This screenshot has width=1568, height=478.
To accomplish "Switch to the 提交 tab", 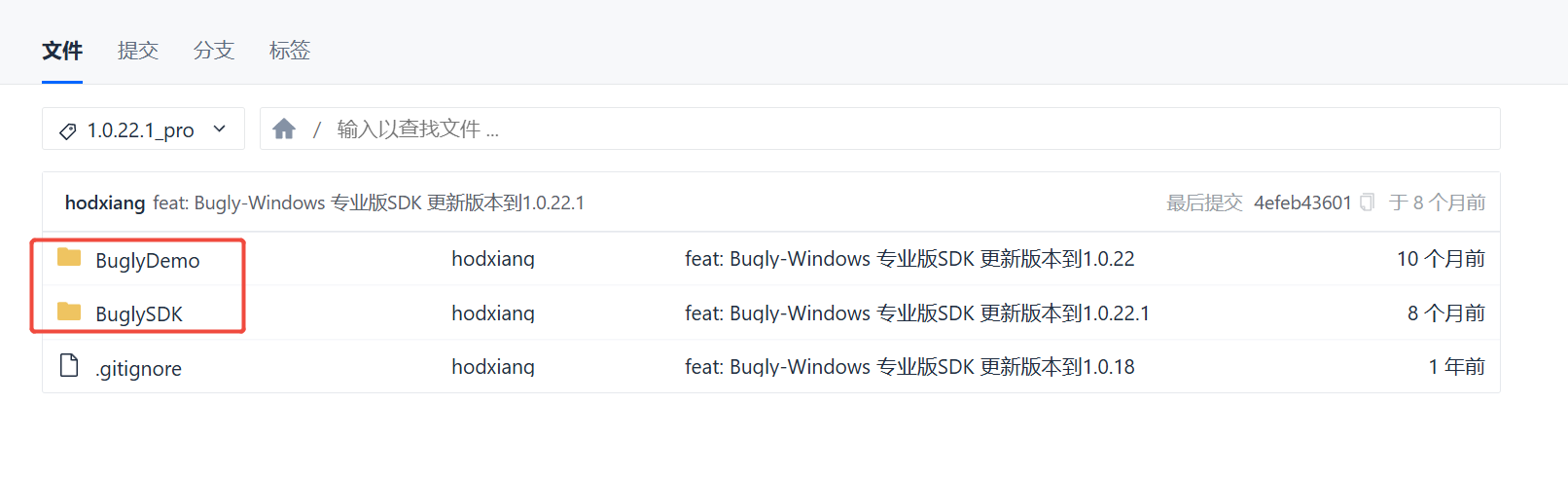I will tap(137, 51).
